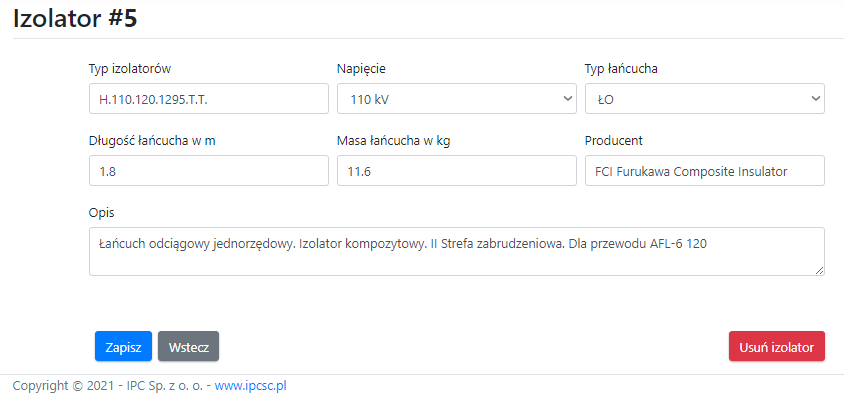Open the www.ipcsc.pl footer link
This screenshot has width=844, height=406.
(251, 385)
